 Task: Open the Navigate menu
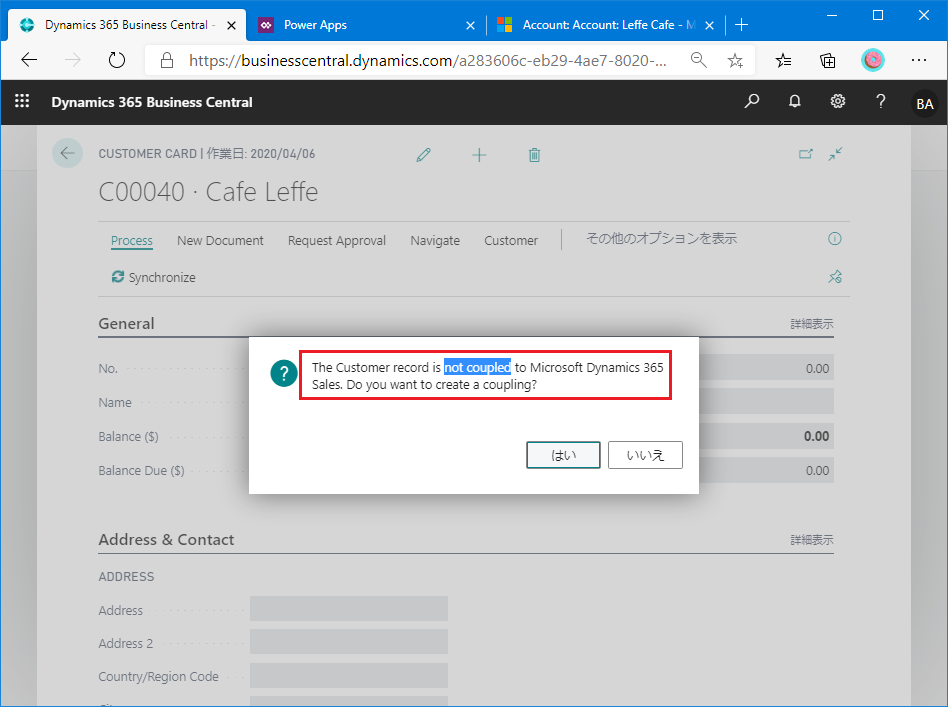435,241
